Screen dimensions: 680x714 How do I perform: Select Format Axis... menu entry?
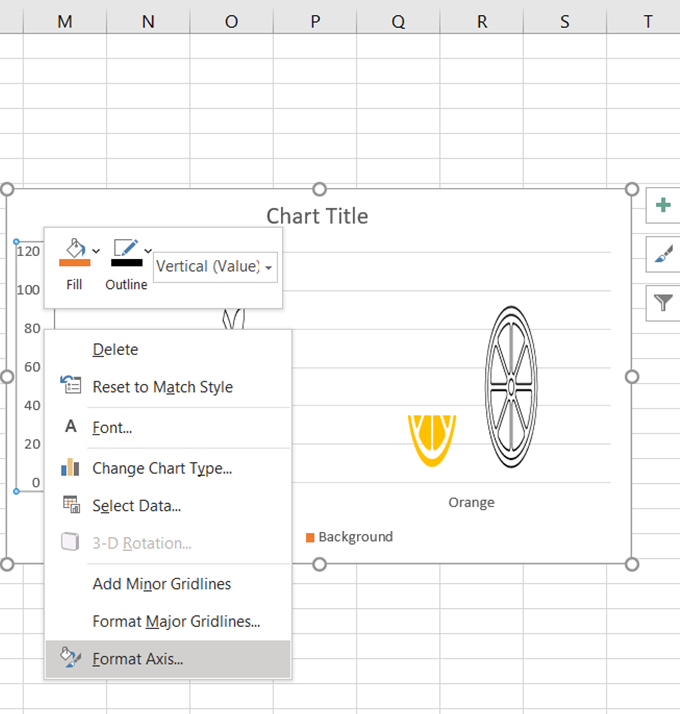(x=168, y=659)
